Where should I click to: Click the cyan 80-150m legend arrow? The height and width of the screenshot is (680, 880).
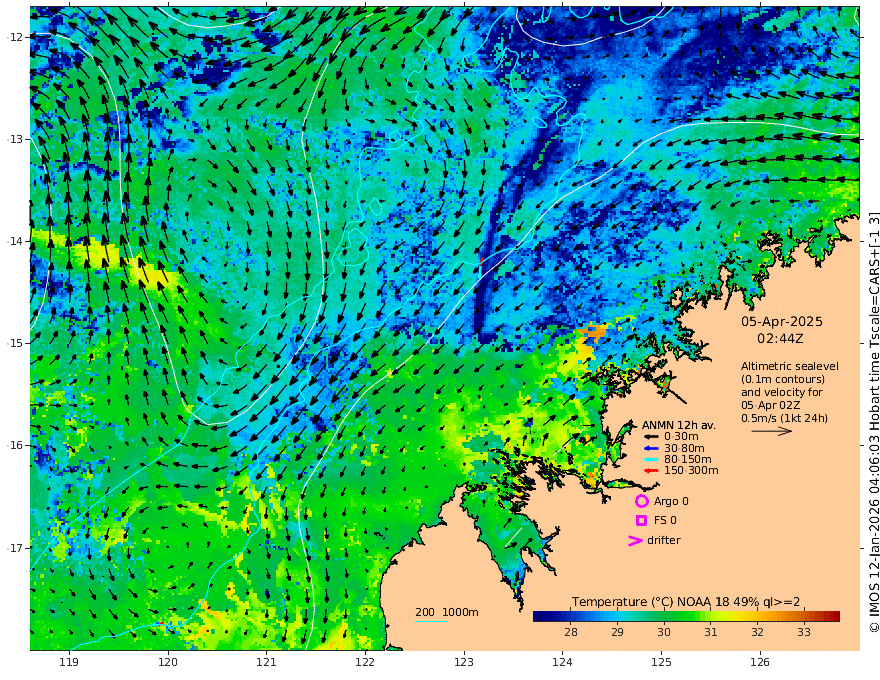(x=650, y=459)
